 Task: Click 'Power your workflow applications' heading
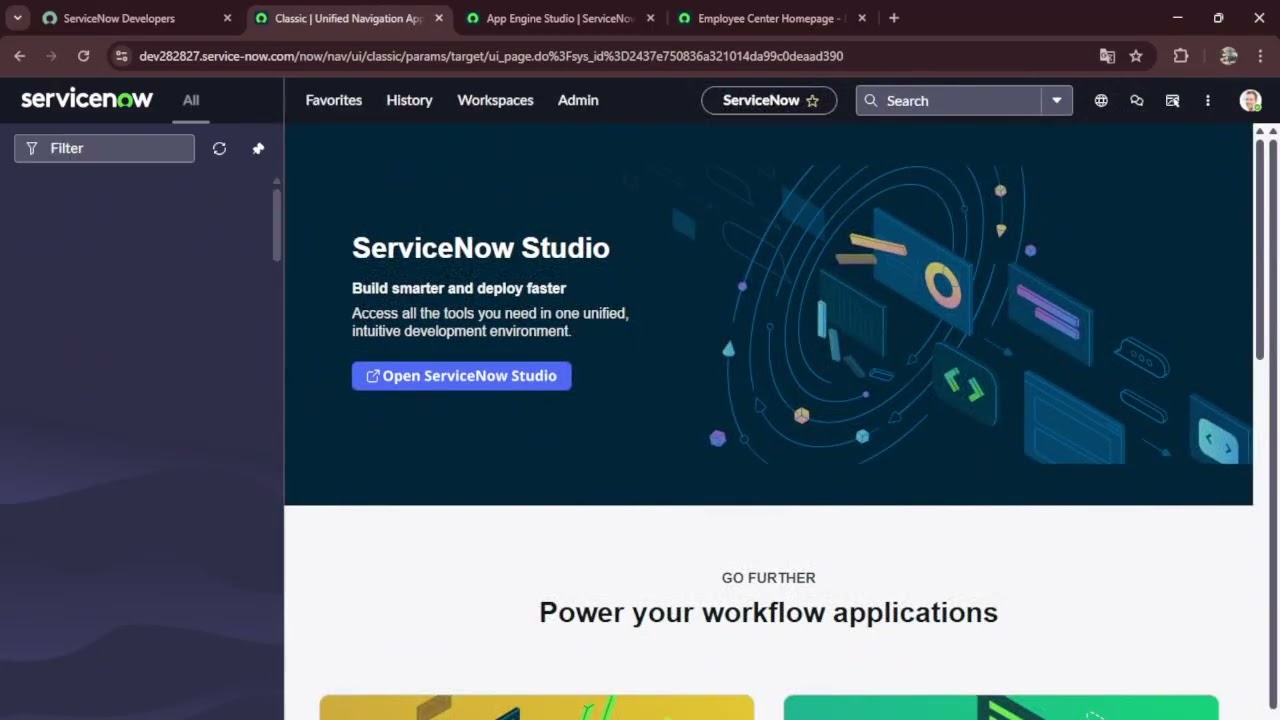768,612
